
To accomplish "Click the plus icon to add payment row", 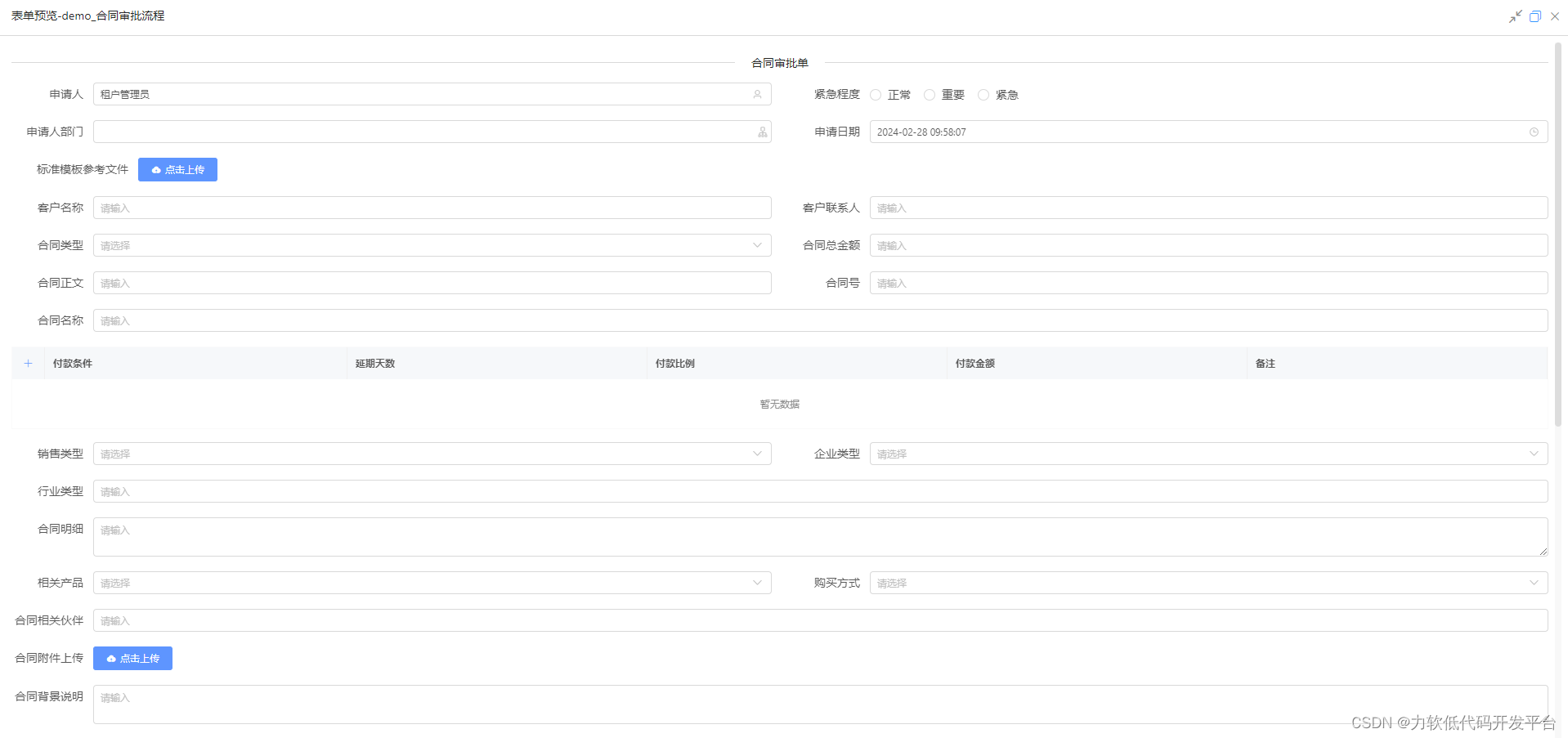I will [x=28, y=364].
